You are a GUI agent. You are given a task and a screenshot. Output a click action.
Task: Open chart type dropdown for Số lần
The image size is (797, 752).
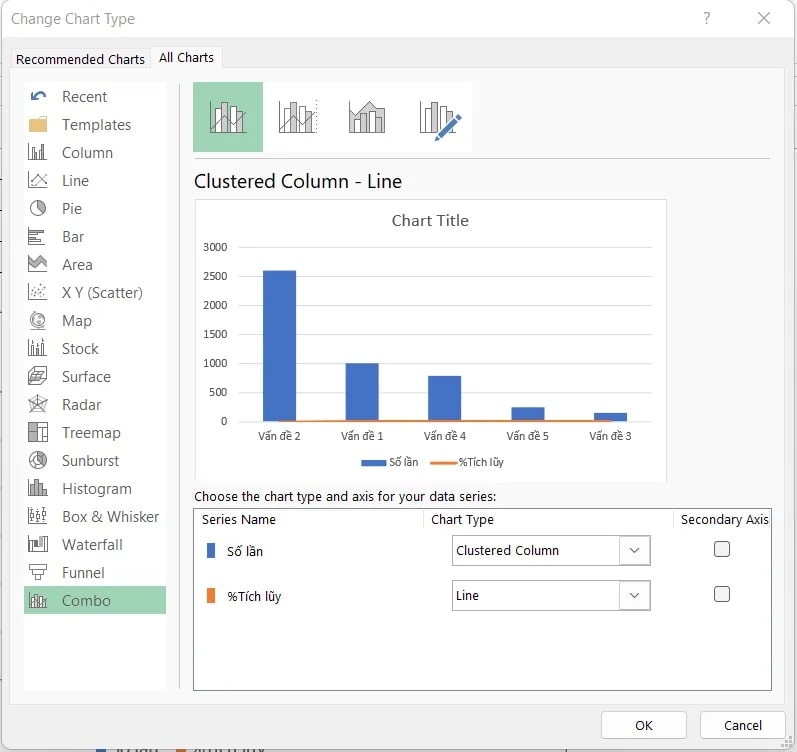pyautogui.click(x=634, y=550)
